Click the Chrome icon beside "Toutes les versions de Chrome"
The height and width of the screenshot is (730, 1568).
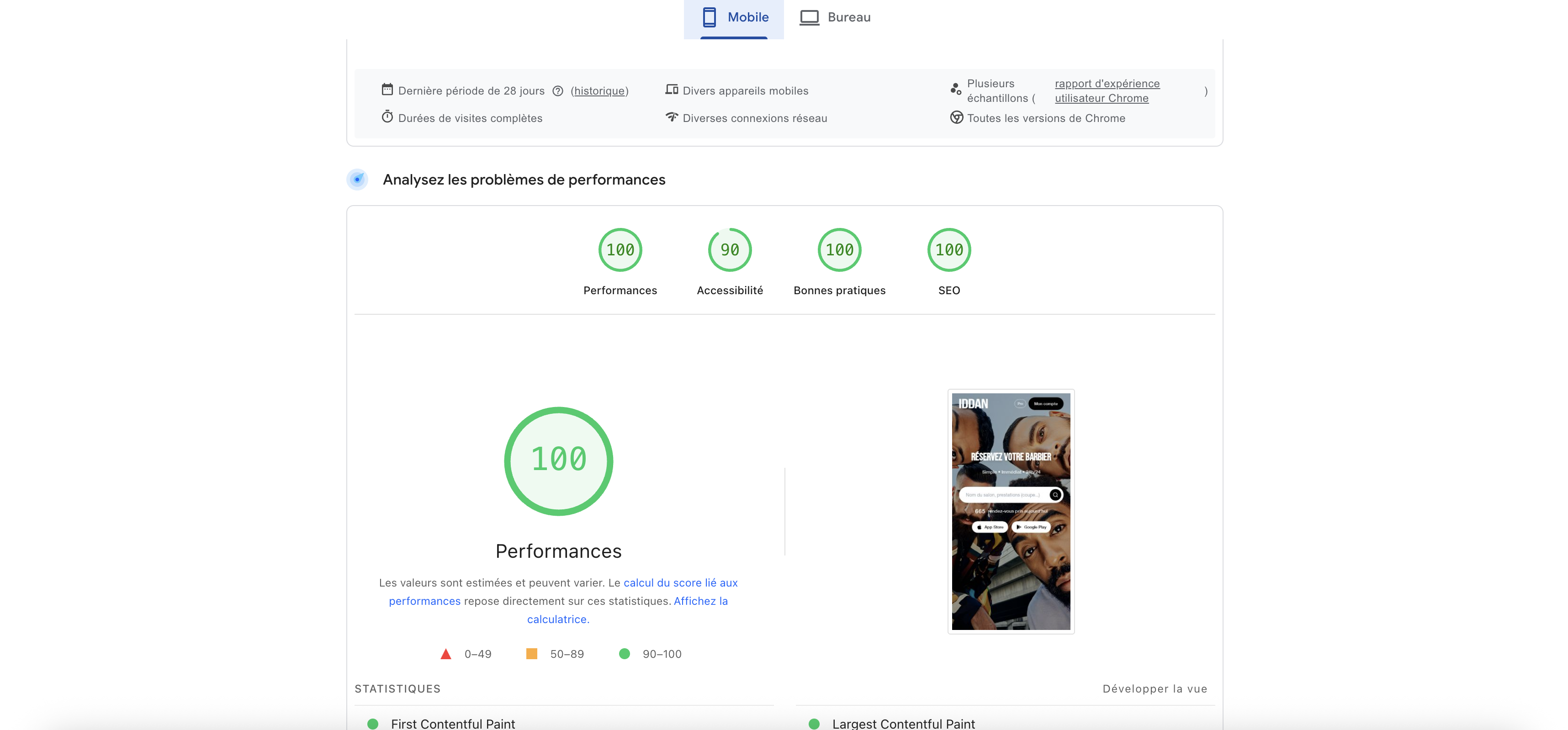(x=956, y=117)
